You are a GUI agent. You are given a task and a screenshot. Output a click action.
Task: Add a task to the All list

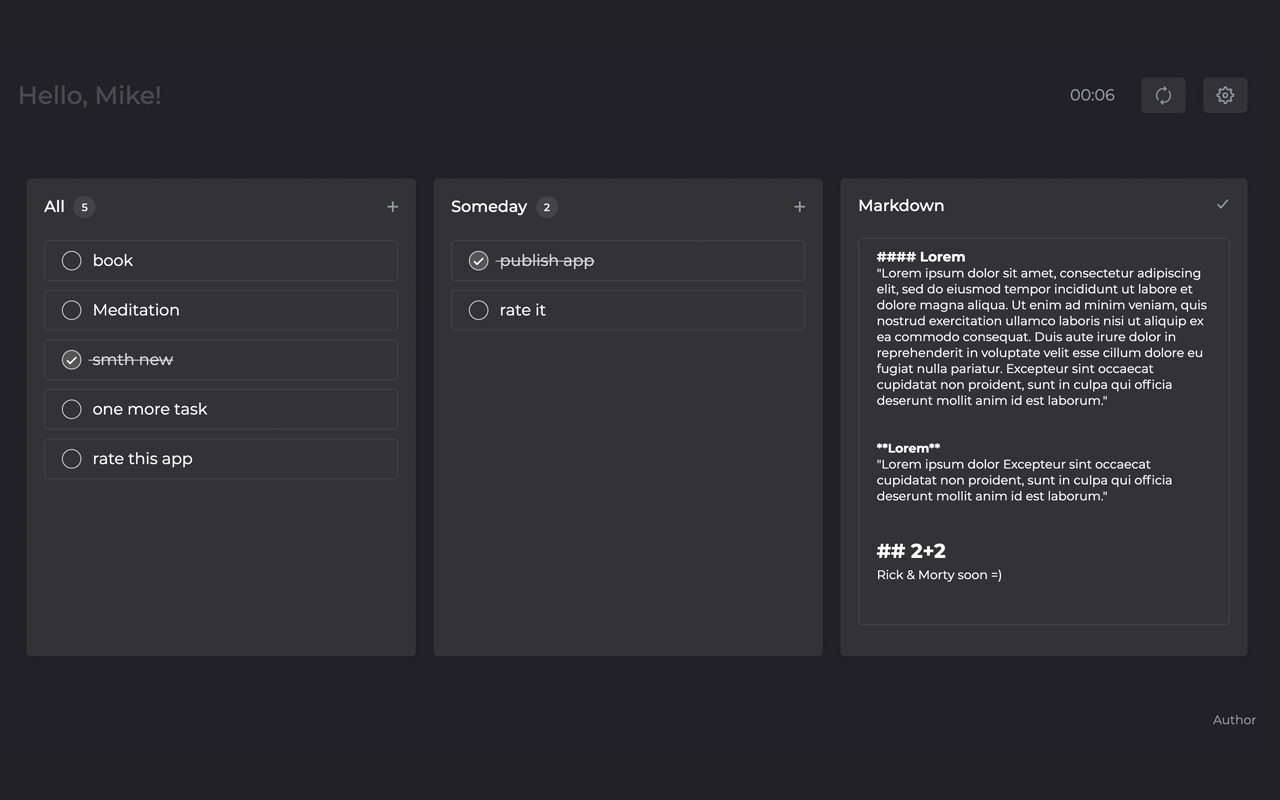pyautogui.click(x=392, y=207)
